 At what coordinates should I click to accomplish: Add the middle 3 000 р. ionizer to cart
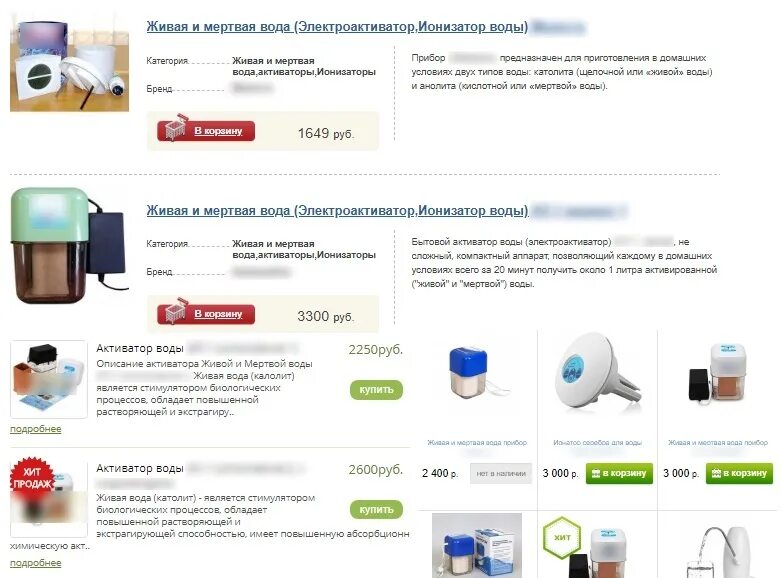(x=619, y=473)
